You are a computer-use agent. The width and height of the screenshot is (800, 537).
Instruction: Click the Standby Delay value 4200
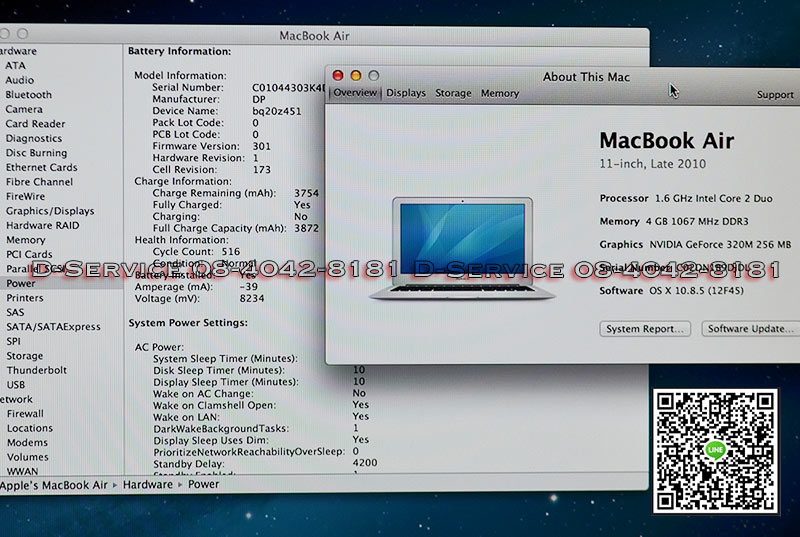pos(365,463)
